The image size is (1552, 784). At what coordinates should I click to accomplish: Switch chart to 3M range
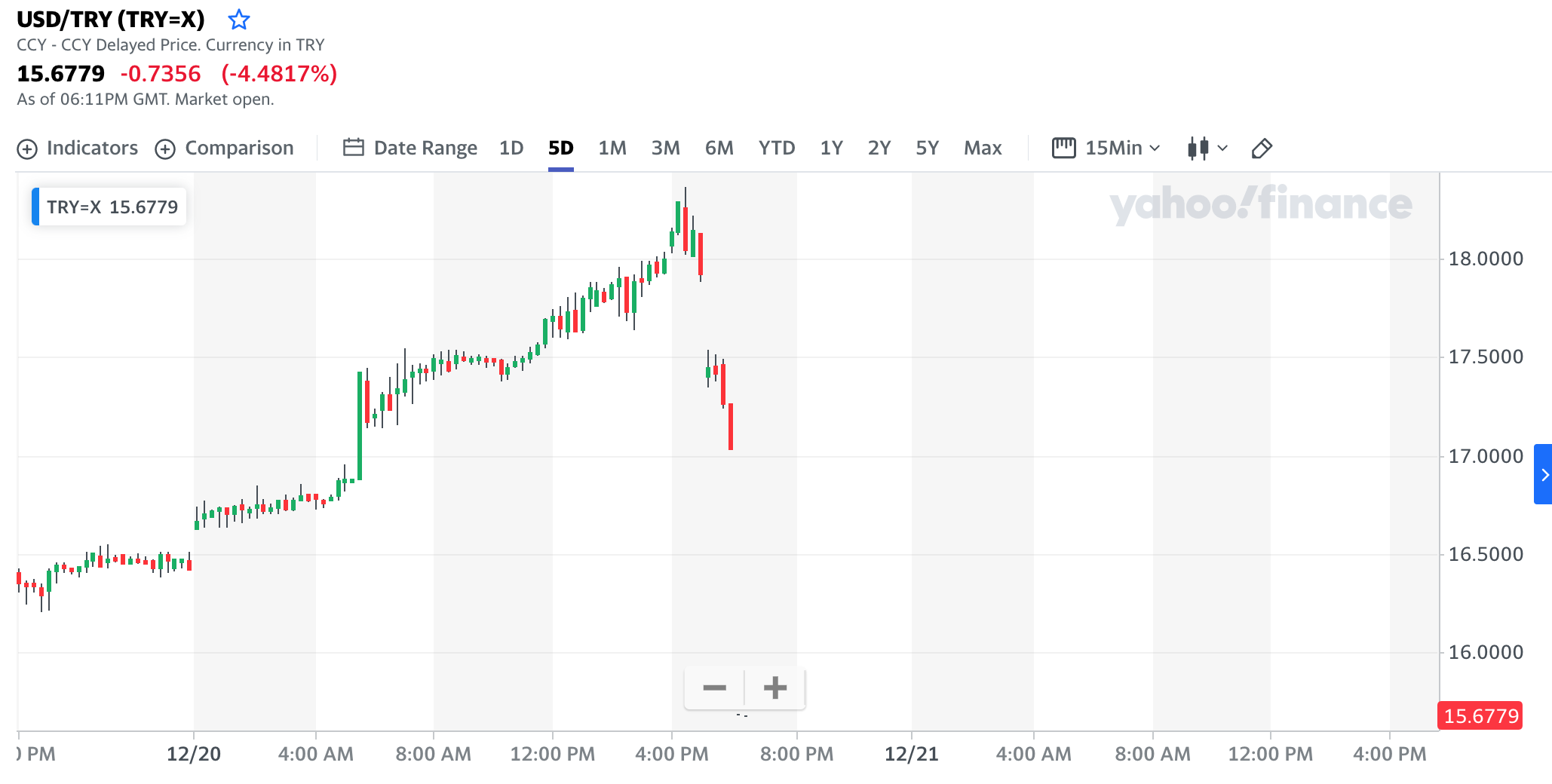[665, 148]
